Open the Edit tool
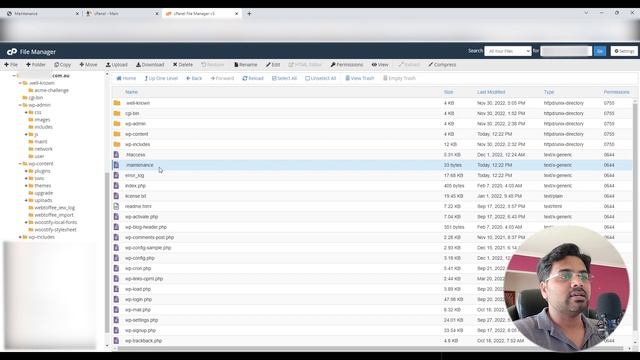The image size is (640, 360). click(x=273, y=64)
